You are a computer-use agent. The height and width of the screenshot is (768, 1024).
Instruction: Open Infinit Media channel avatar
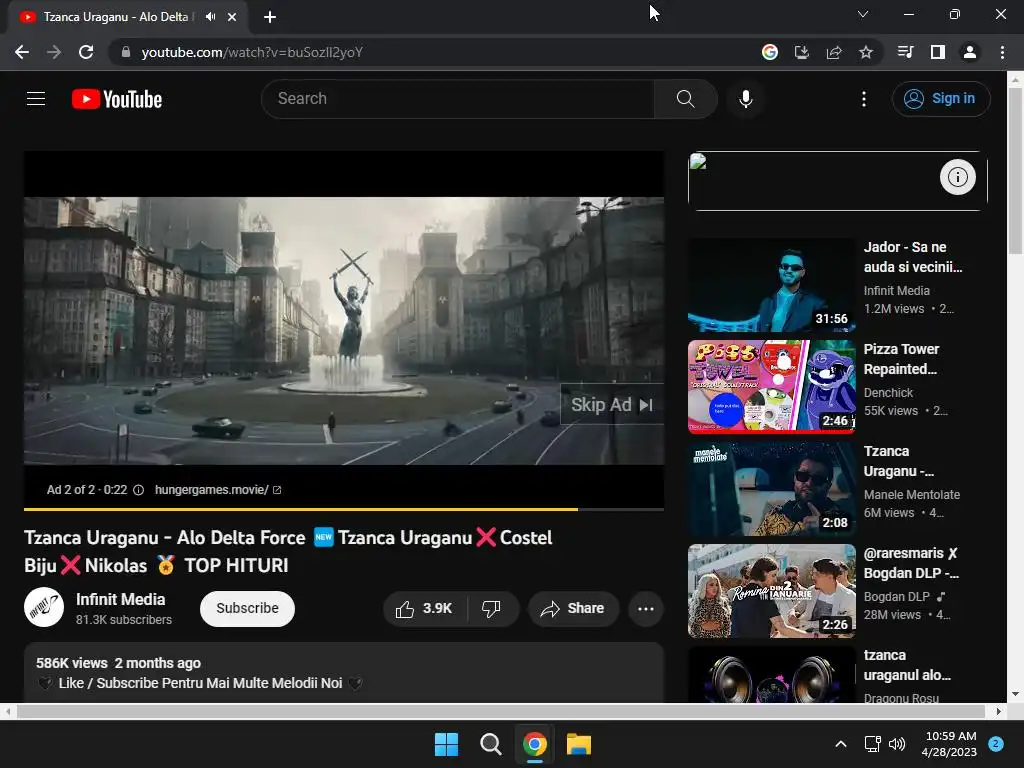(44, 607)
